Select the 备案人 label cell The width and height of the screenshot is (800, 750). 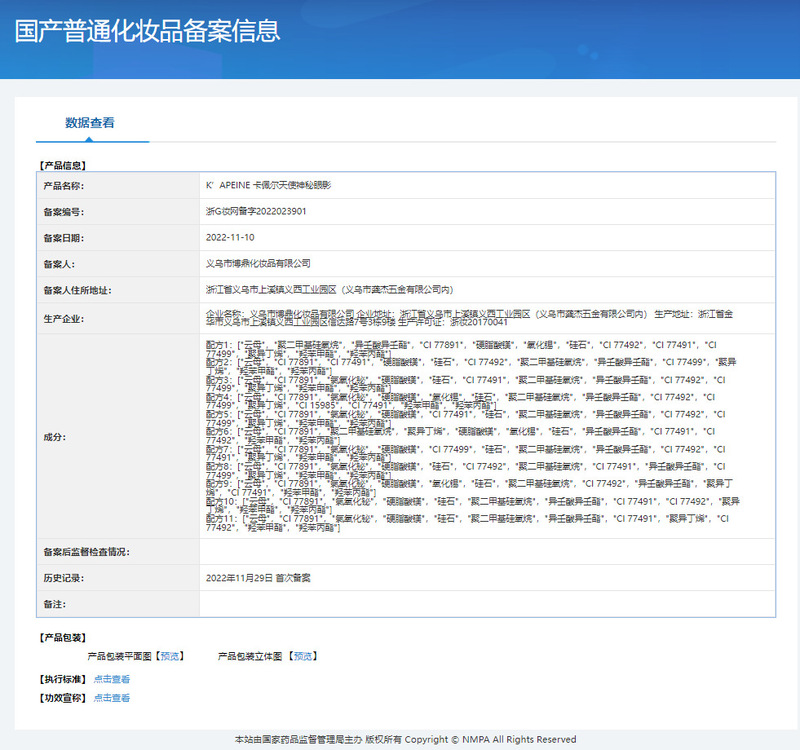118,264
